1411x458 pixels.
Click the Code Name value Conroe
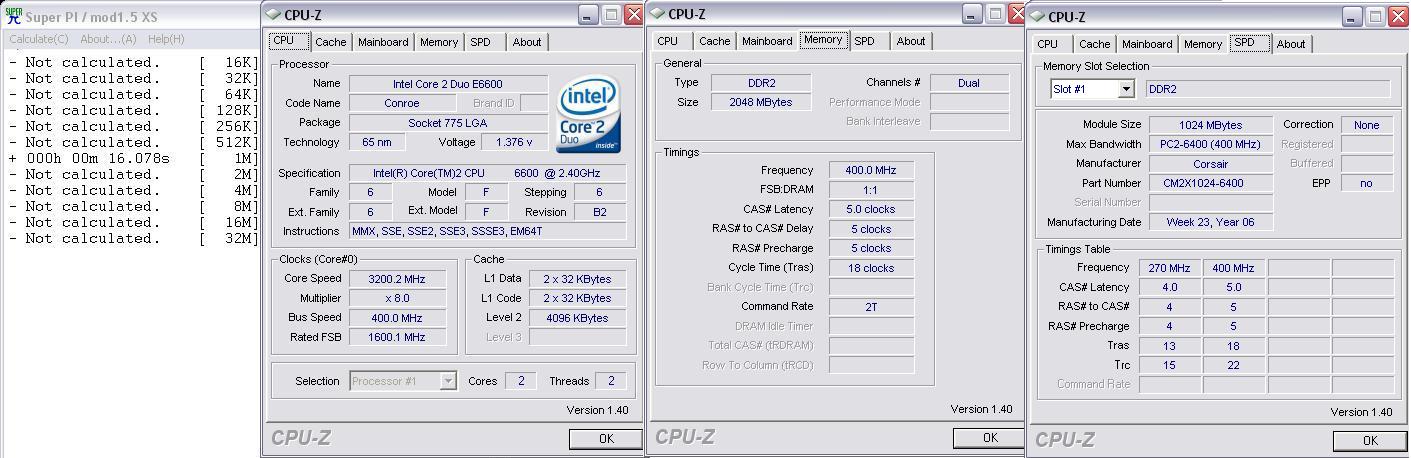click(401, 103)
